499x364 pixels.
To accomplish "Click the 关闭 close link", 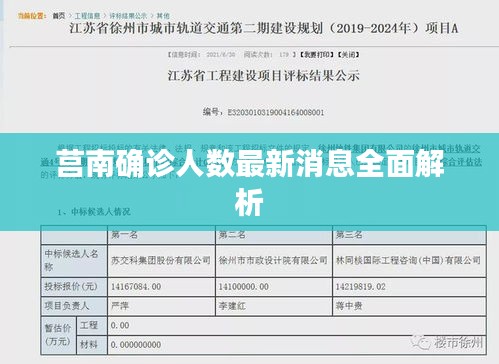I will (x=349, y=54).
